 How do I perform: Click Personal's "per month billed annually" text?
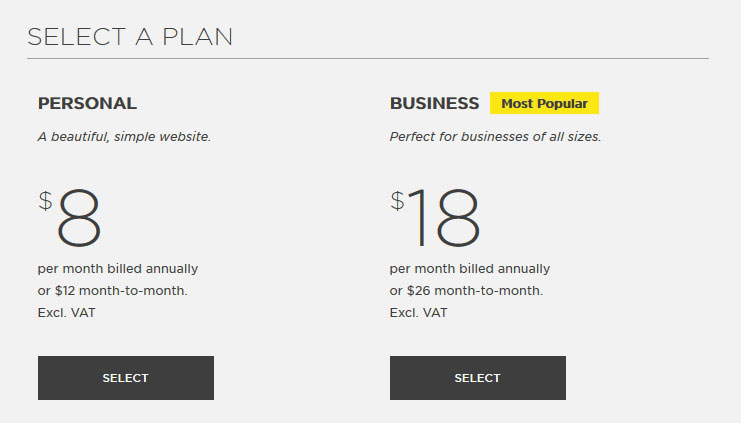(118, 269)
